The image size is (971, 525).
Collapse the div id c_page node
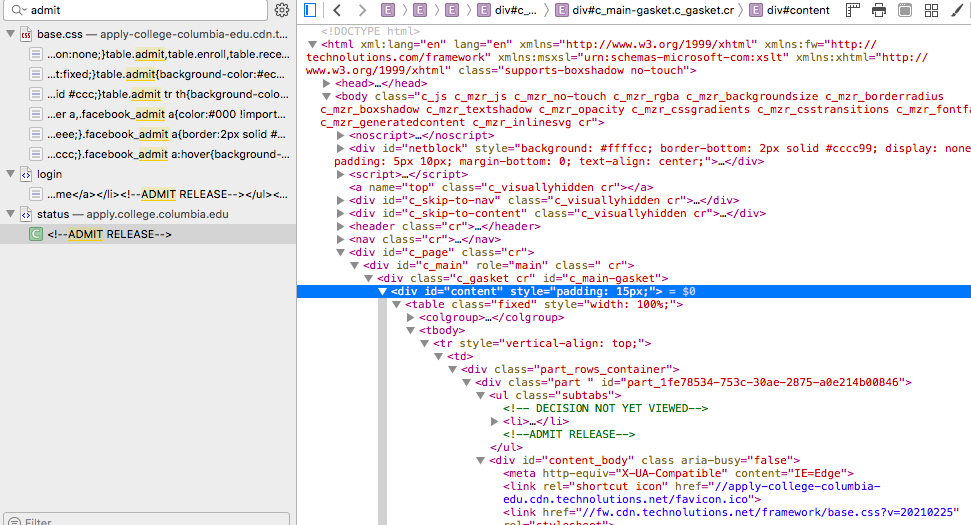341,252
